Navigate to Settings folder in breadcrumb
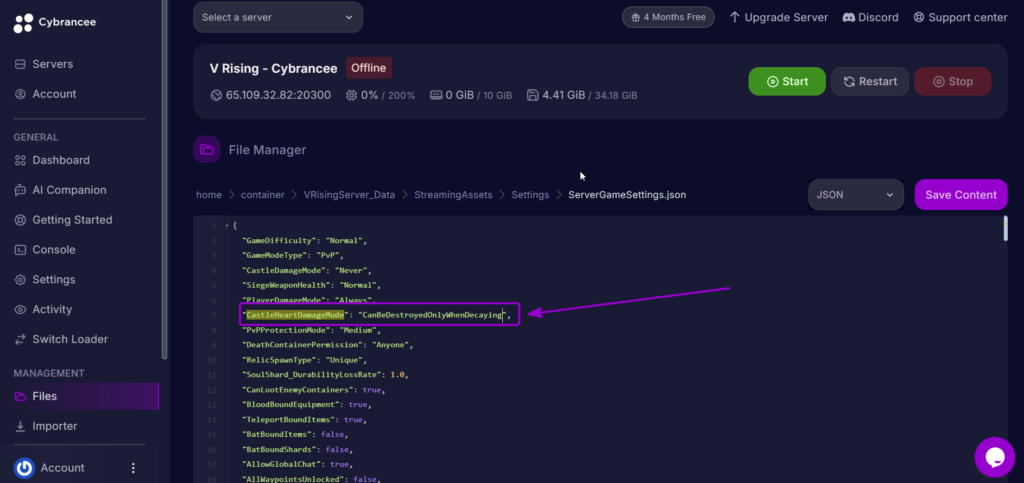This screenshot has height=483, width=1024. tap(530, 195)
